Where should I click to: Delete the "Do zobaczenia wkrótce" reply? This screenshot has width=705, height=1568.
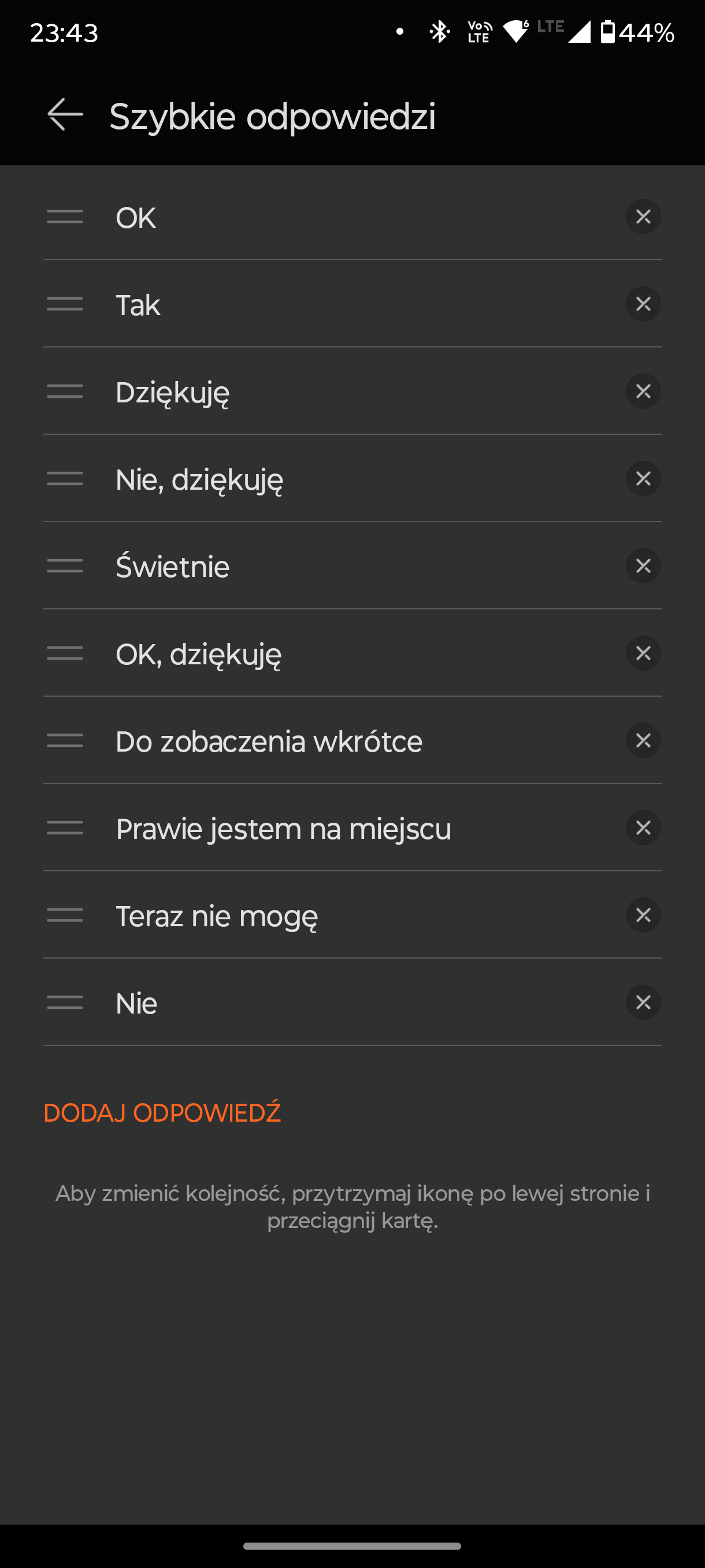[x=643, y=740]
